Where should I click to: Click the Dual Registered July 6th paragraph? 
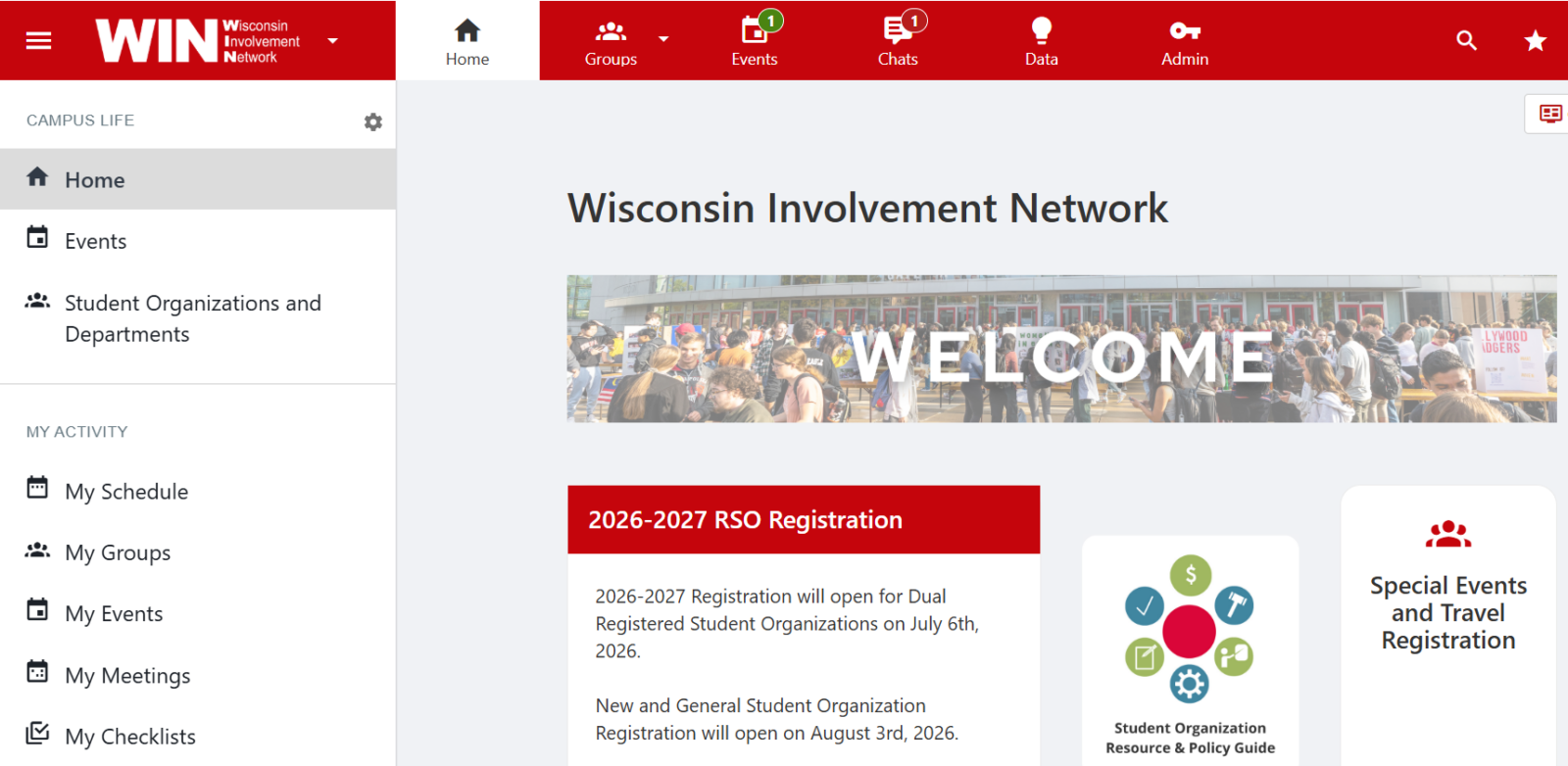pos(787,623)
